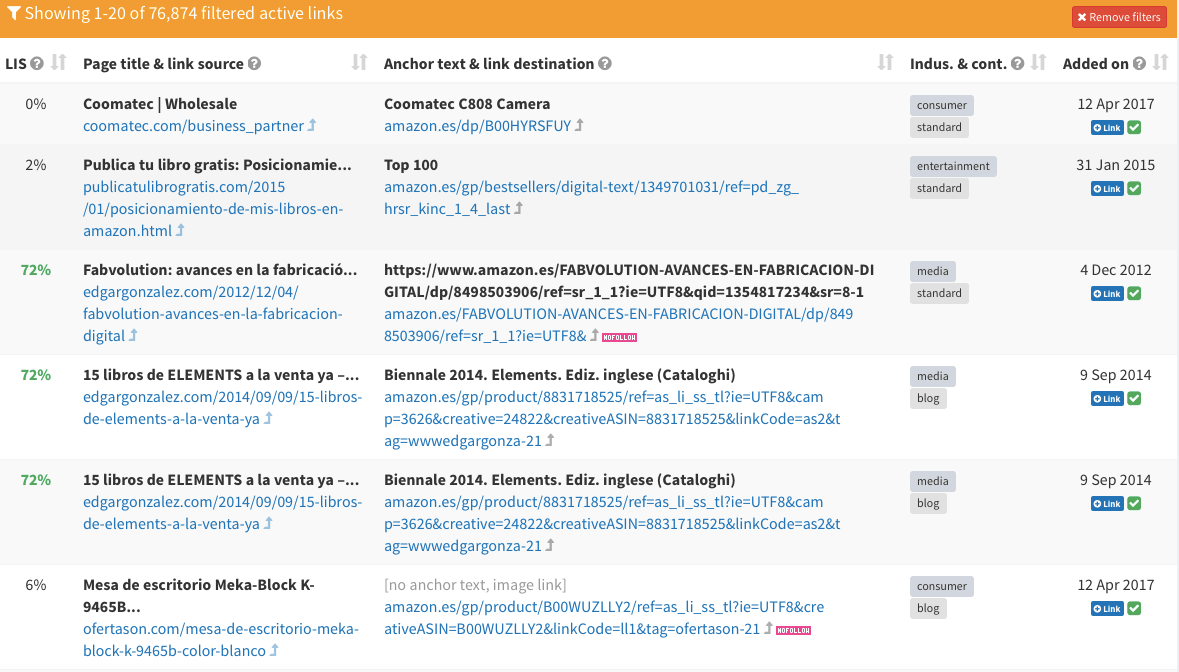Click help icon next to LIS header
Screen dimensions: 1179x672
[x=37, y=64]
